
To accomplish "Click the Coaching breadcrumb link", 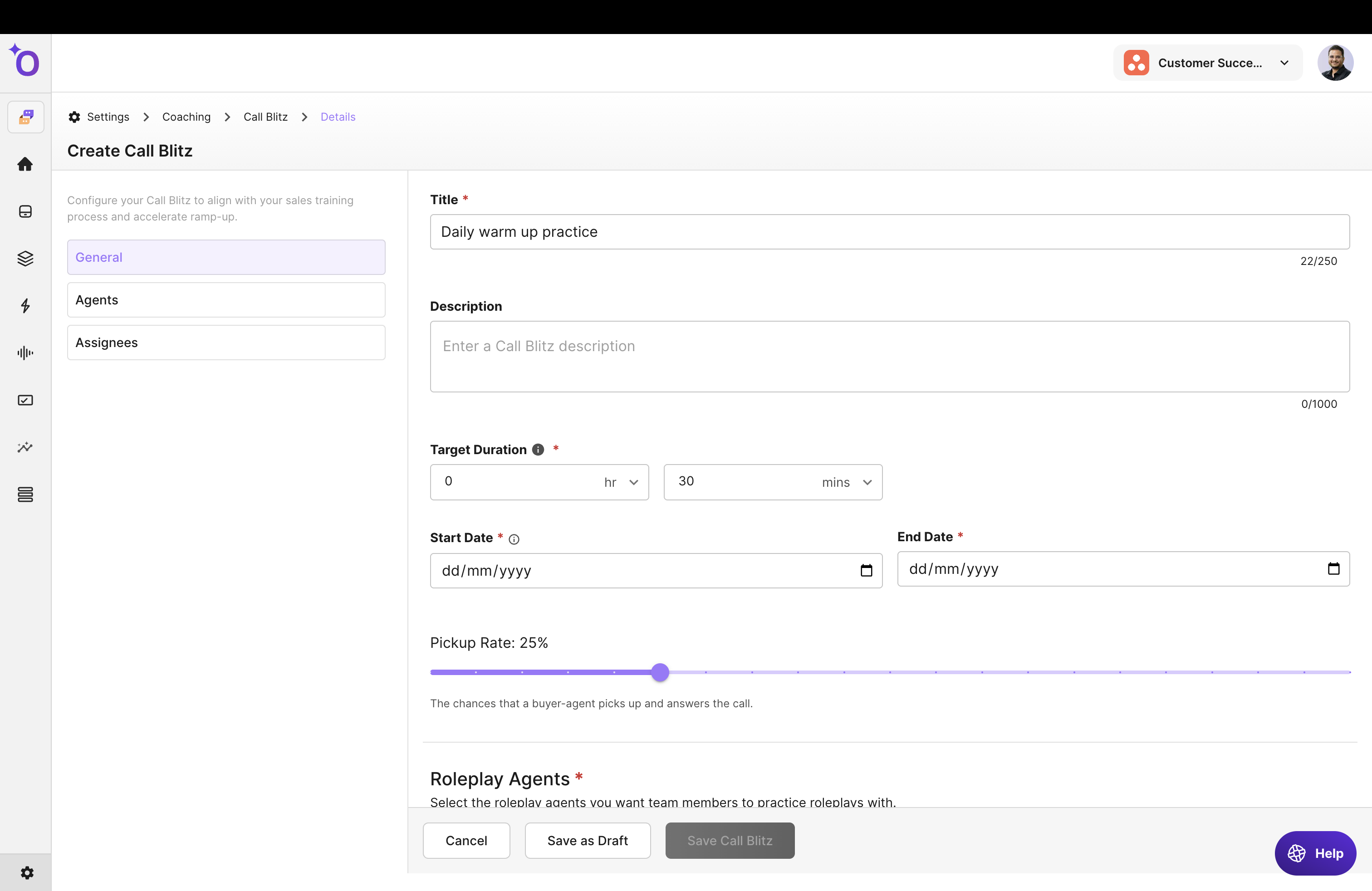I will click(186, 117).
